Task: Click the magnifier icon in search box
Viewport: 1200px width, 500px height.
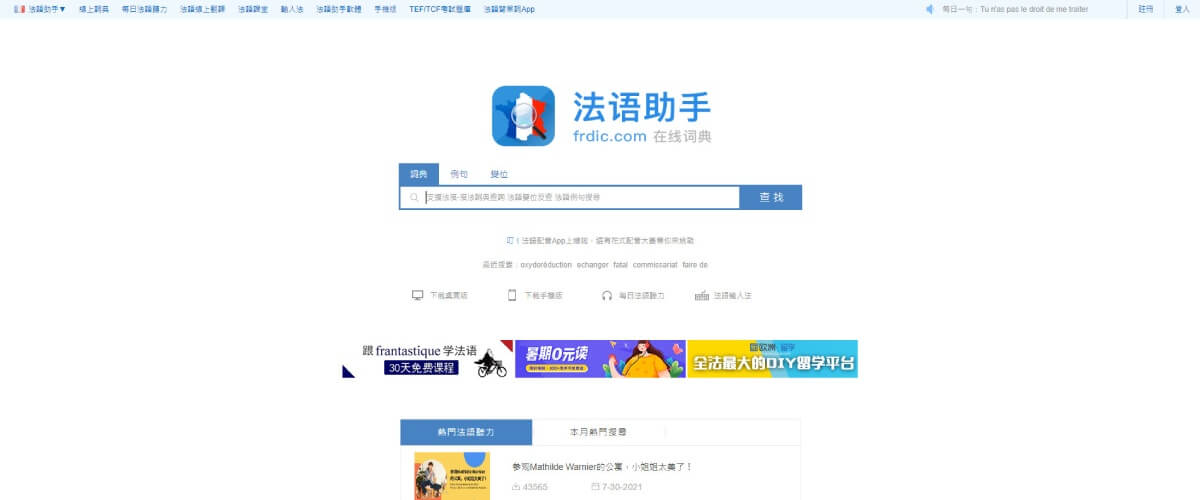Action: coord(413,198)
